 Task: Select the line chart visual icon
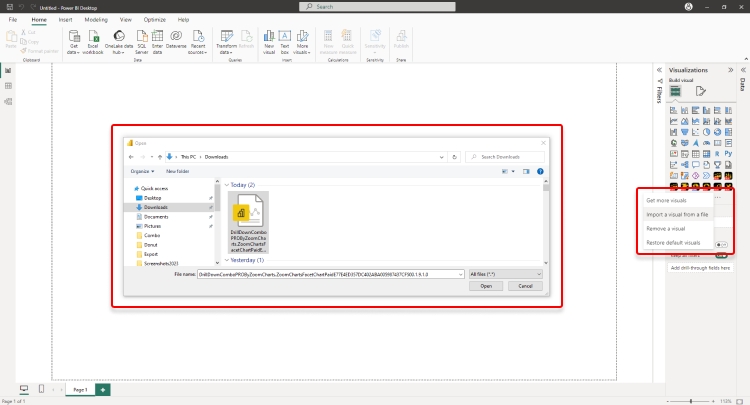click(x=673, y=121)
